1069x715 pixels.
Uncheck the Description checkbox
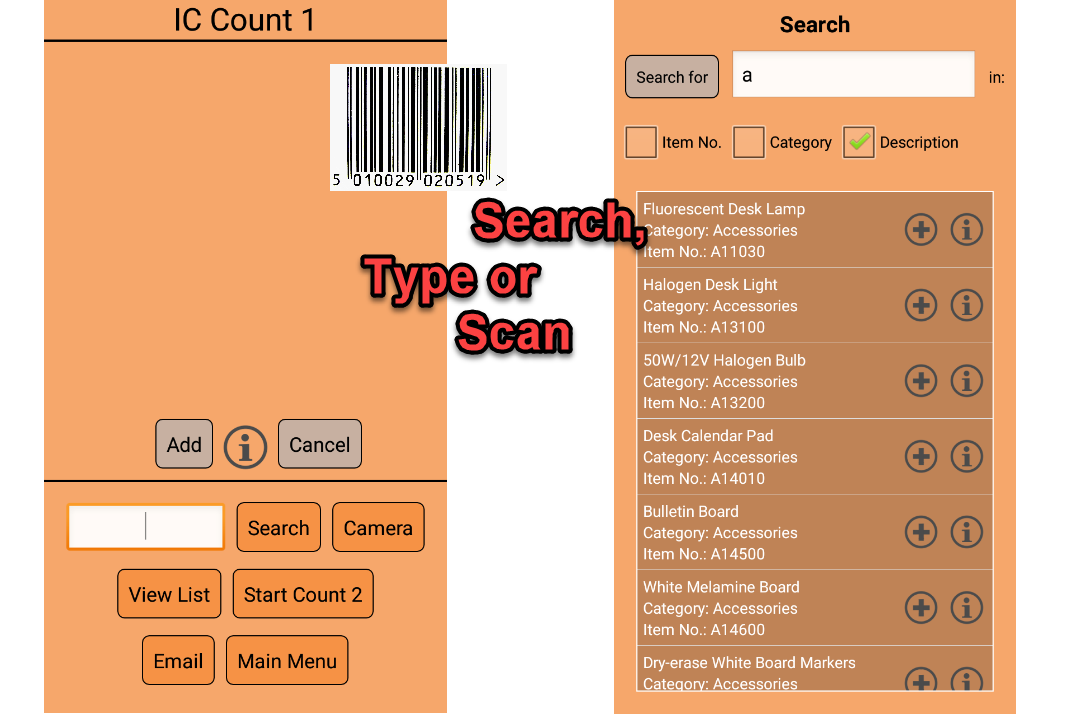[858, 142]
